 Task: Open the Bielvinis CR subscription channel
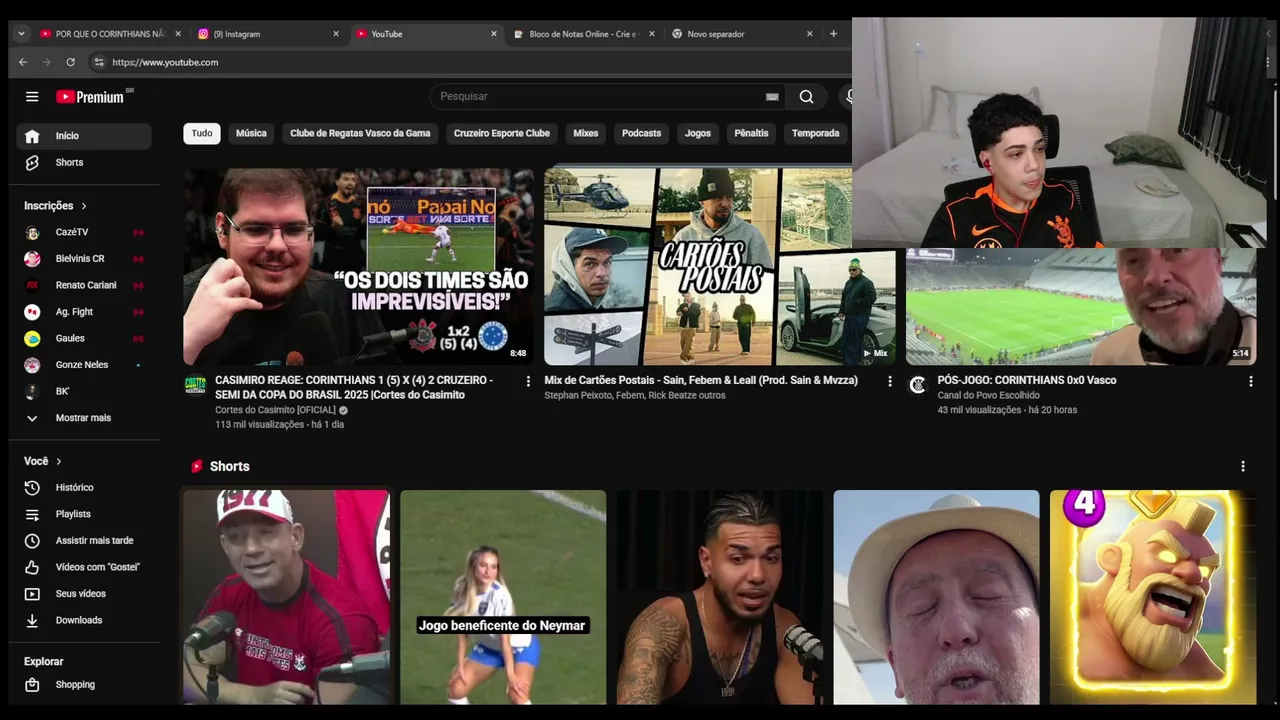[84, 259]
